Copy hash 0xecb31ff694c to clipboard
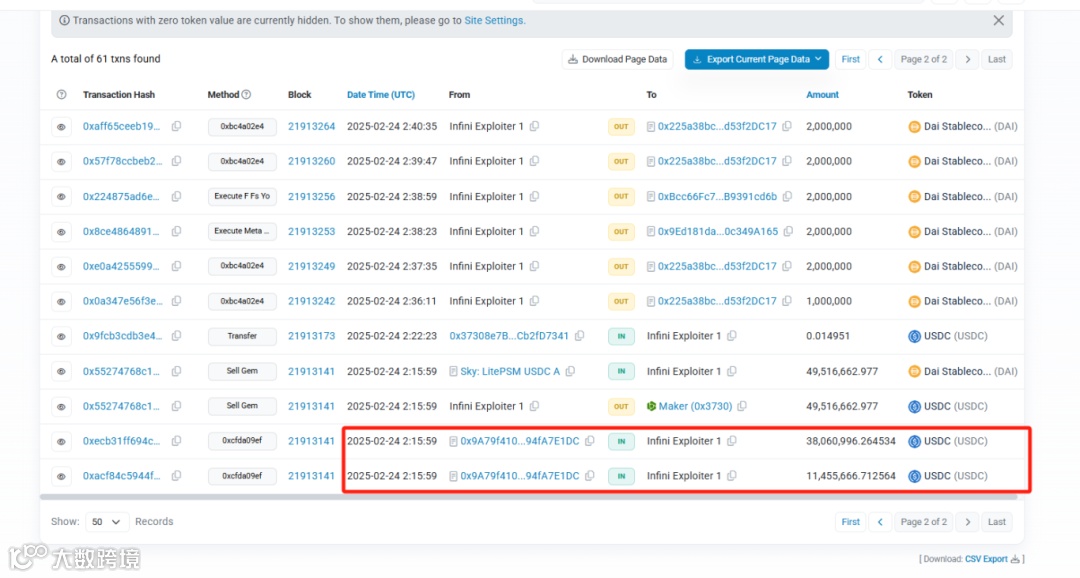 (176, 441)
